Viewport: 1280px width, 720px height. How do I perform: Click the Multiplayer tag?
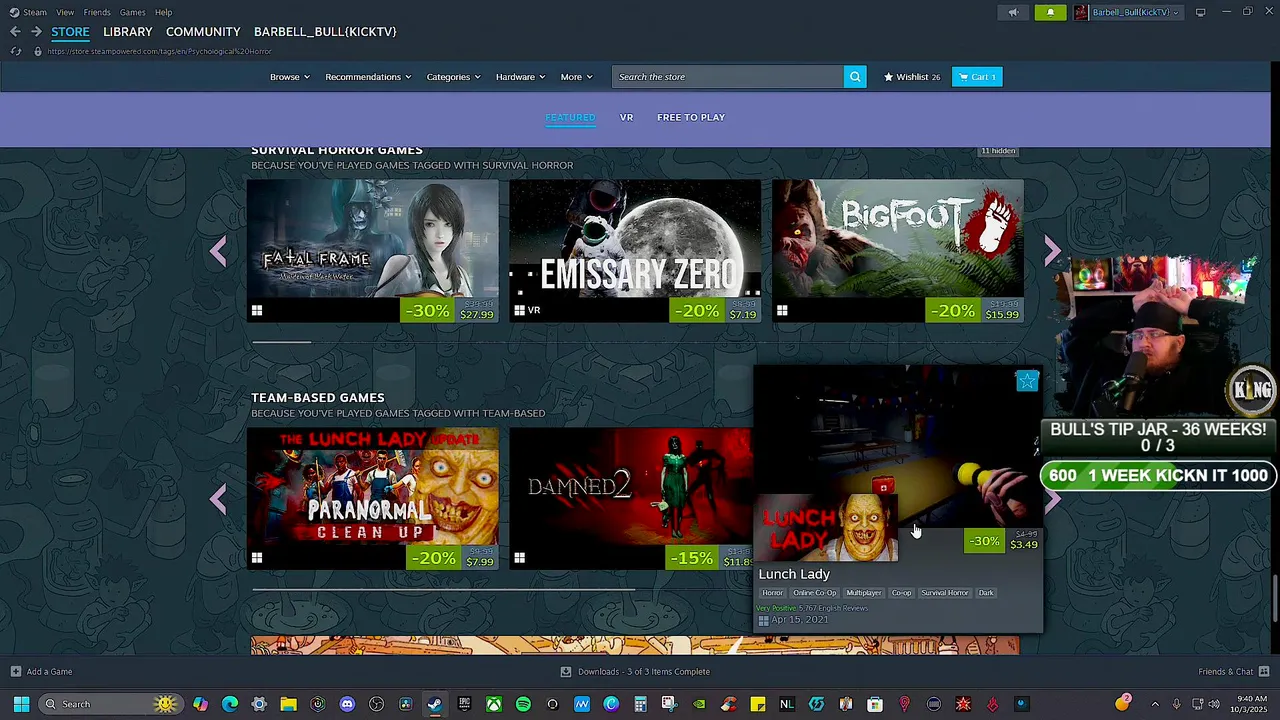coord(864,593)
